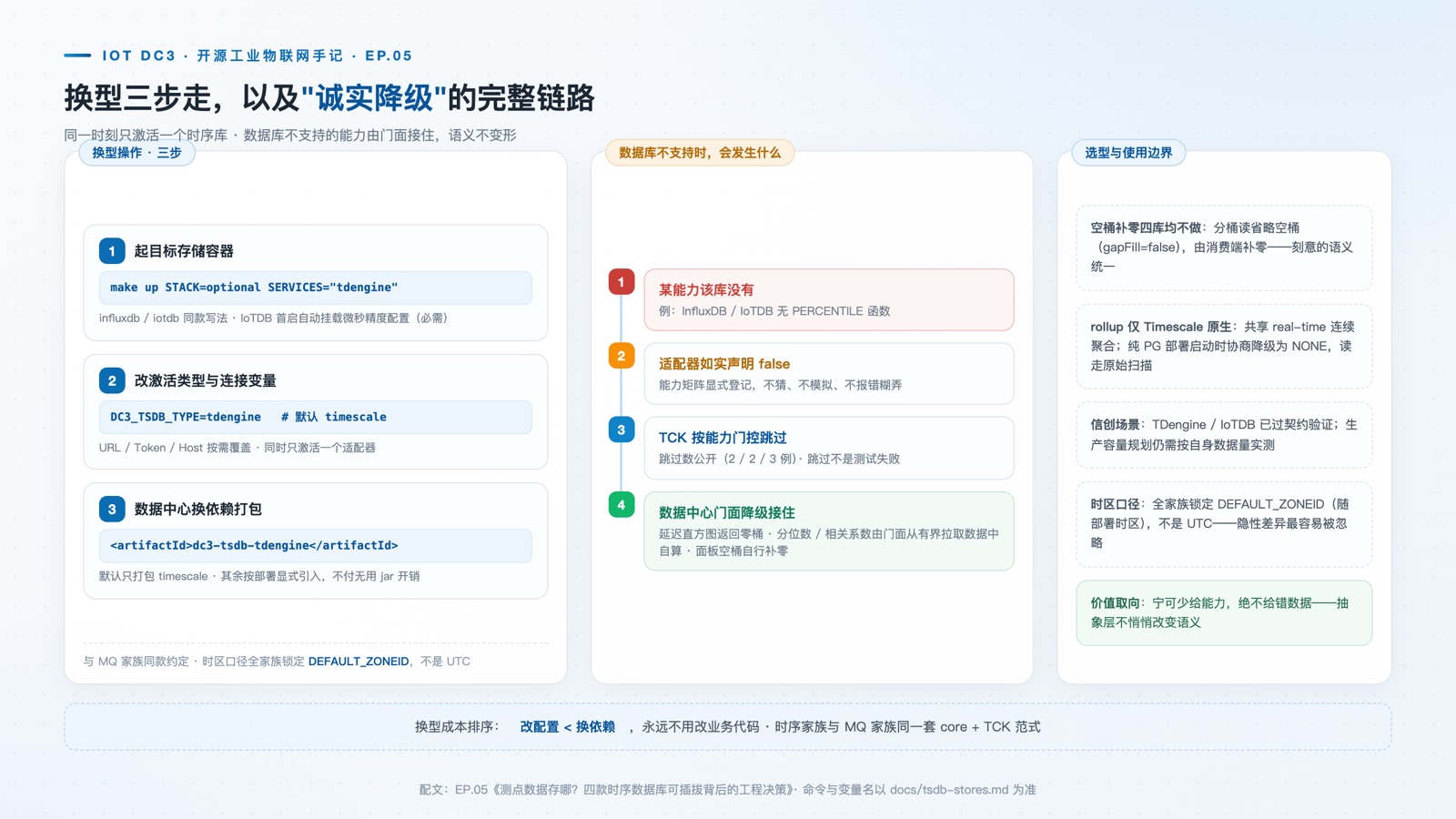Open the TCK 按能力门控跳过 card
The height and width of the screenshot is (819, 1456).
tap(829, 448)
